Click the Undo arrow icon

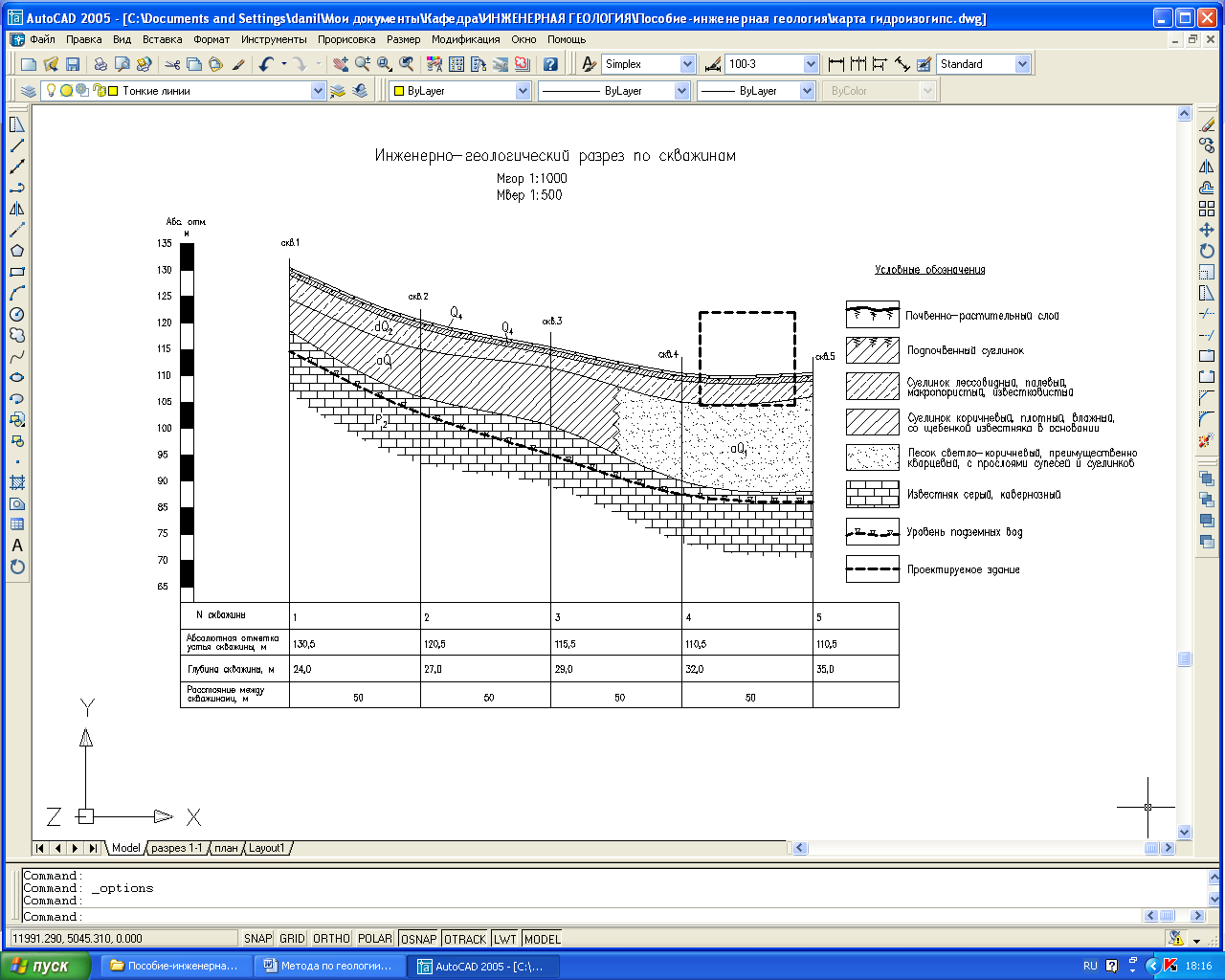click(266, 64)
